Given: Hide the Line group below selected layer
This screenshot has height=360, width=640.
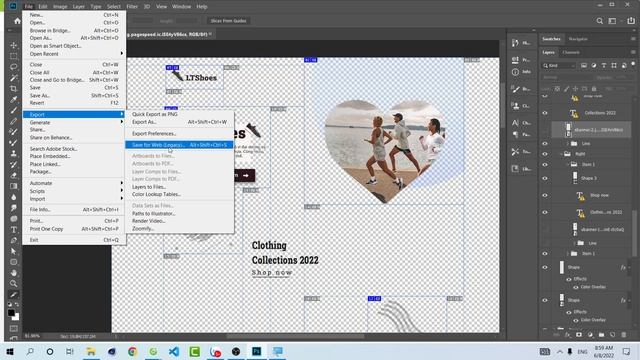Looking at the screenshot, I should point(545,144).
